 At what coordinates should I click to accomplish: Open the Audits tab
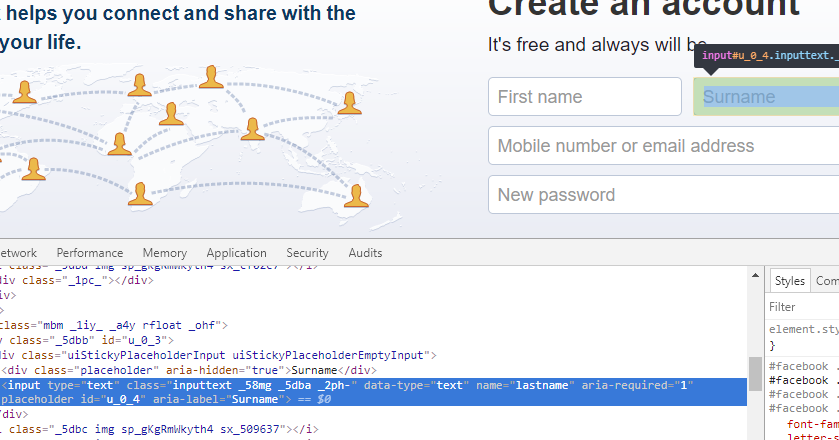click(365, 253)
